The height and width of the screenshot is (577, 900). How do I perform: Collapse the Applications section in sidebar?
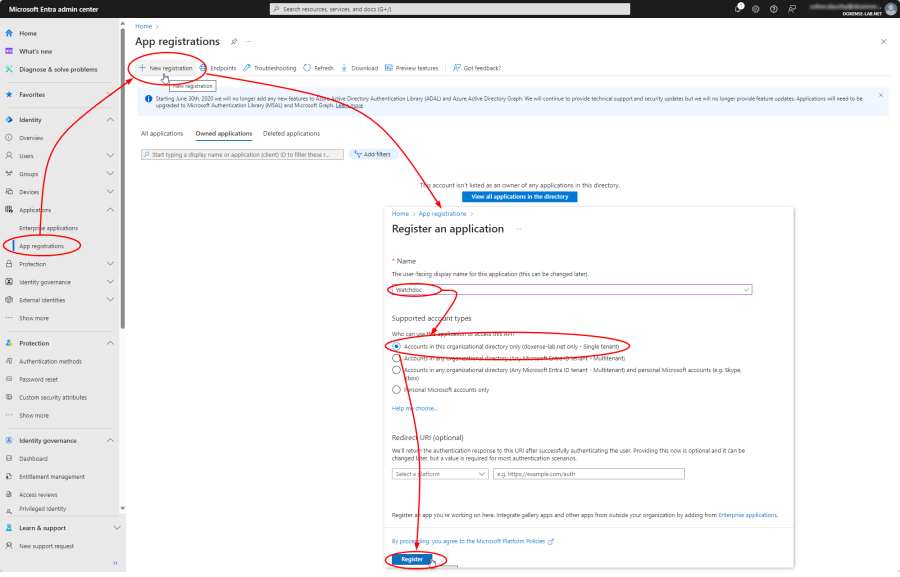110,210
